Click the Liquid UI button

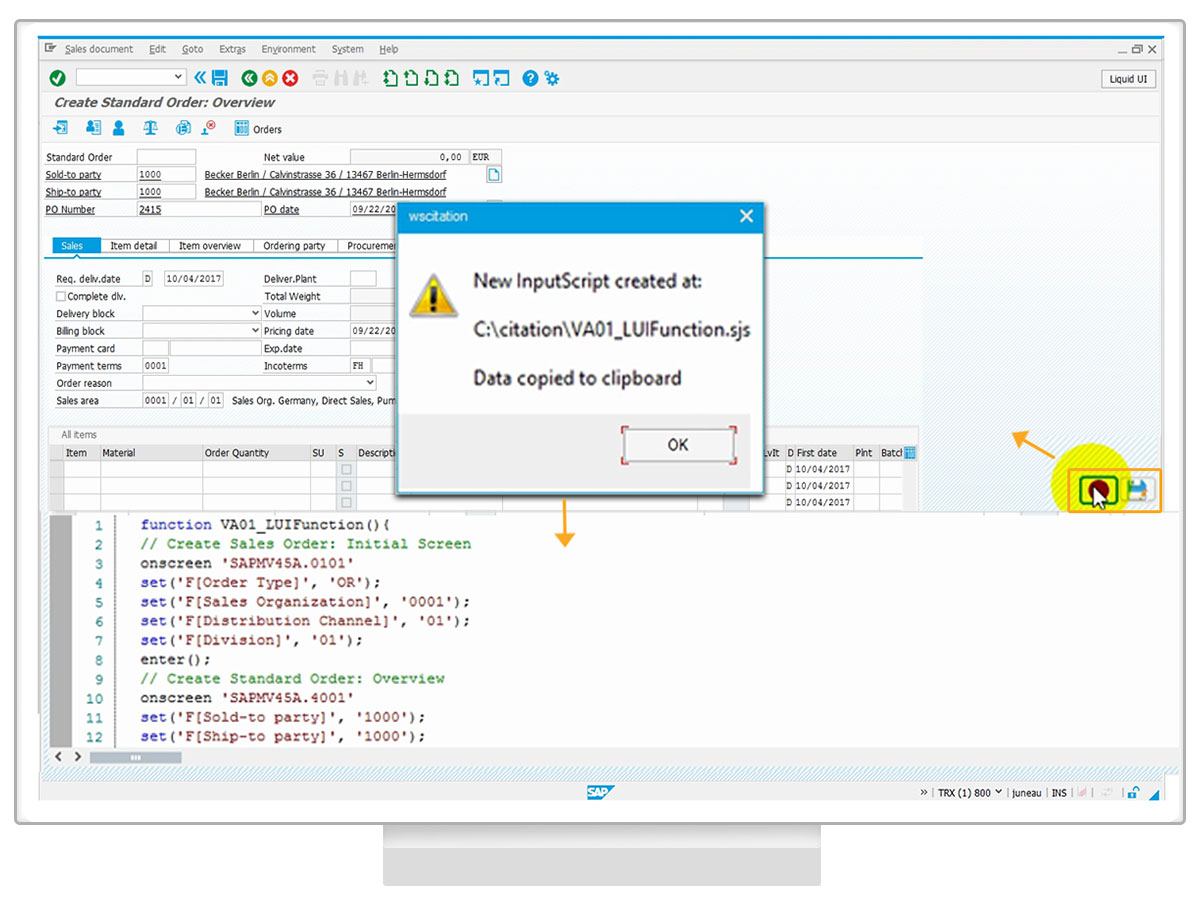[1128, 79]
